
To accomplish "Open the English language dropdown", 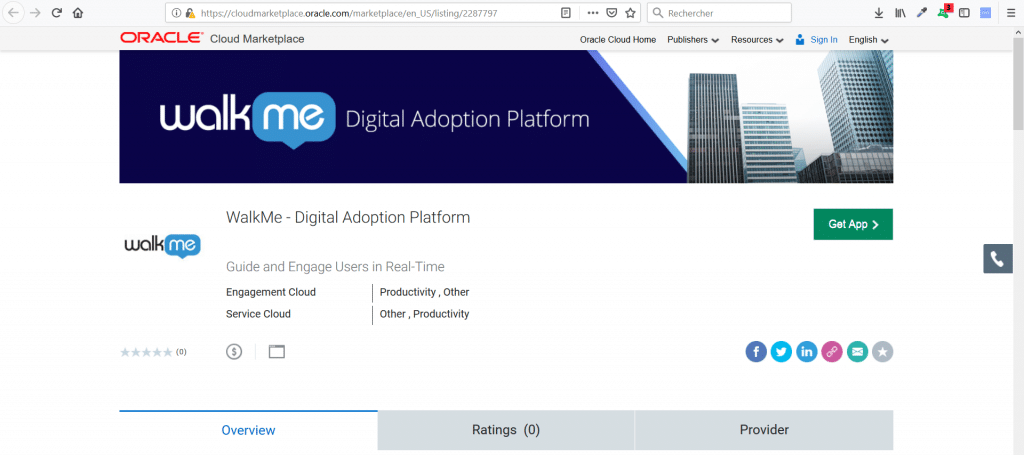I will click(x=869, y=40).
